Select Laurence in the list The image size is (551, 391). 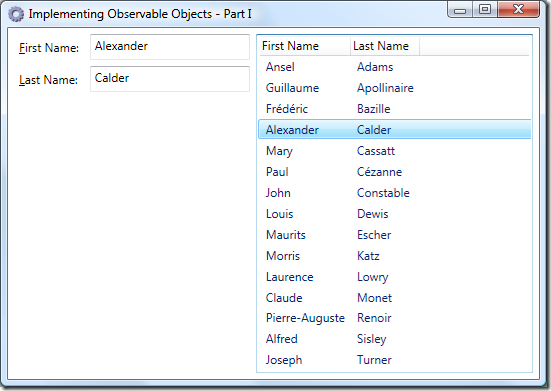(290, 277)
